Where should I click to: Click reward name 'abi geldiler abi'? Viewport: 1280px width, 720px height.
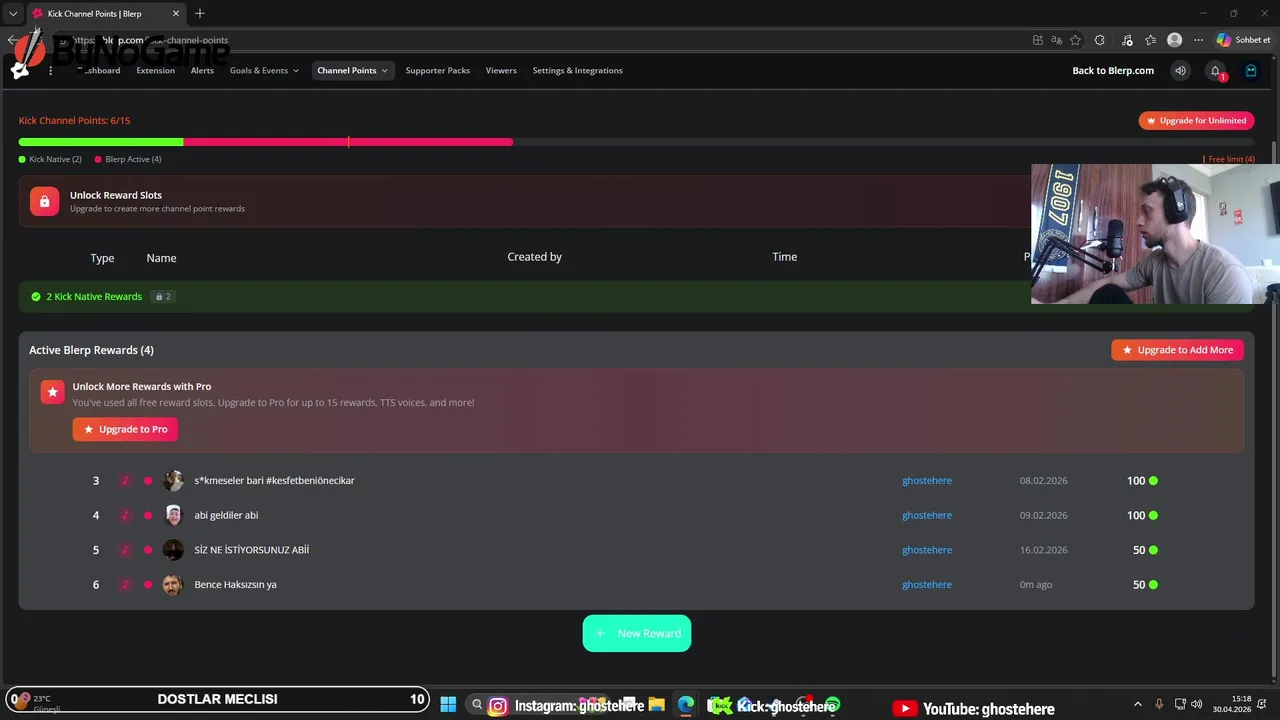[x=226, y=515]
